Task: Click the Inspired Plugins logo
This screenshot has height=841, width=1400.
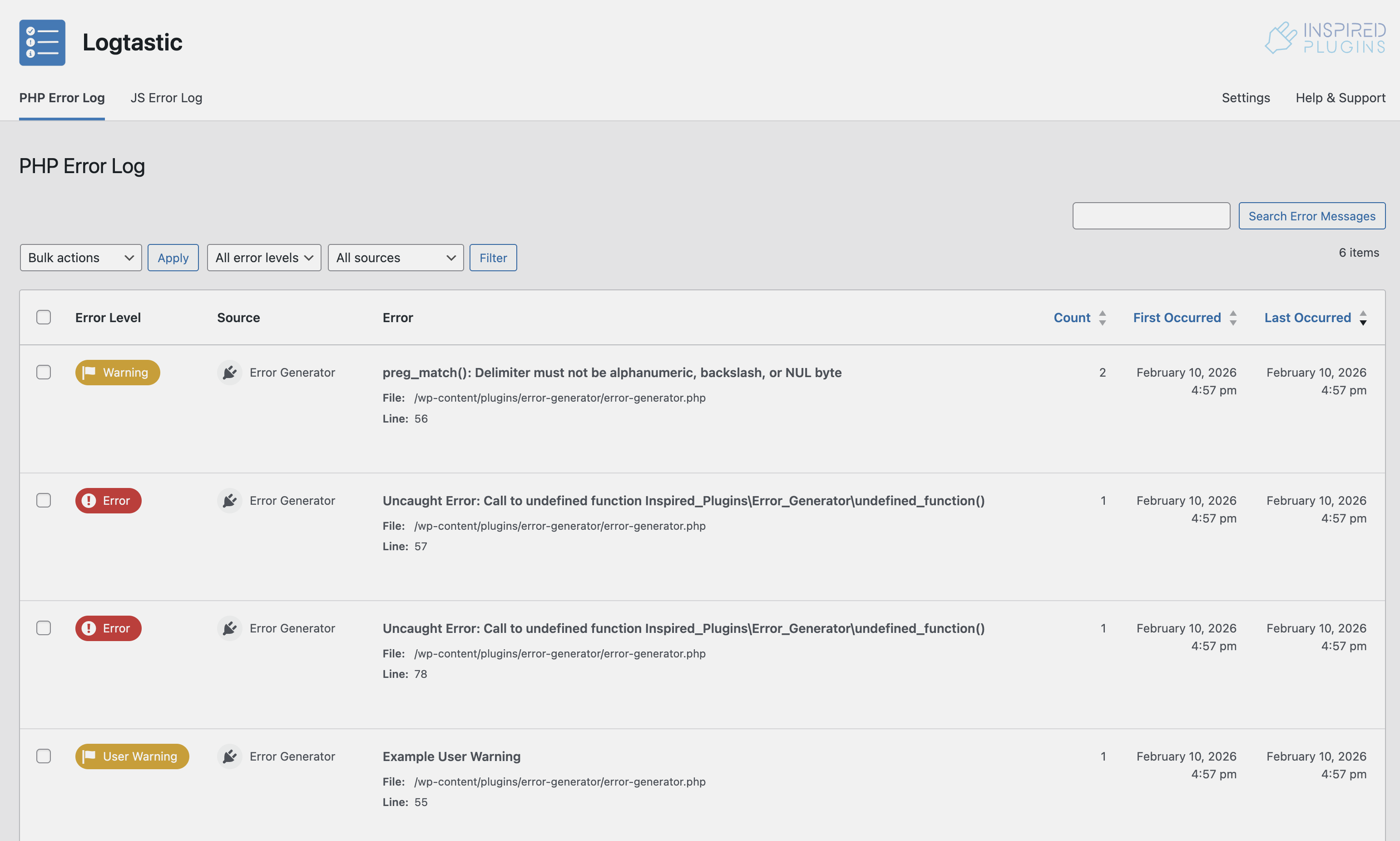Action: point(1325,38)
